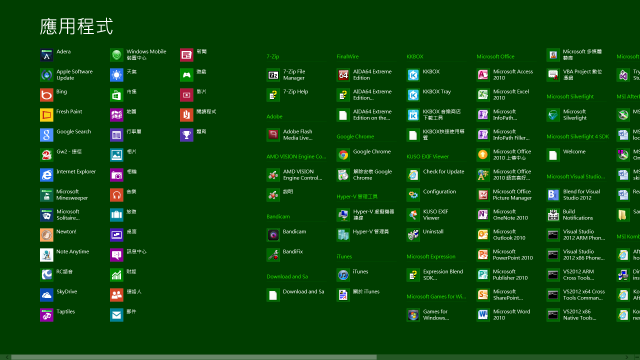Open Microsoft Solitaire Collection

tap(47, 215)
